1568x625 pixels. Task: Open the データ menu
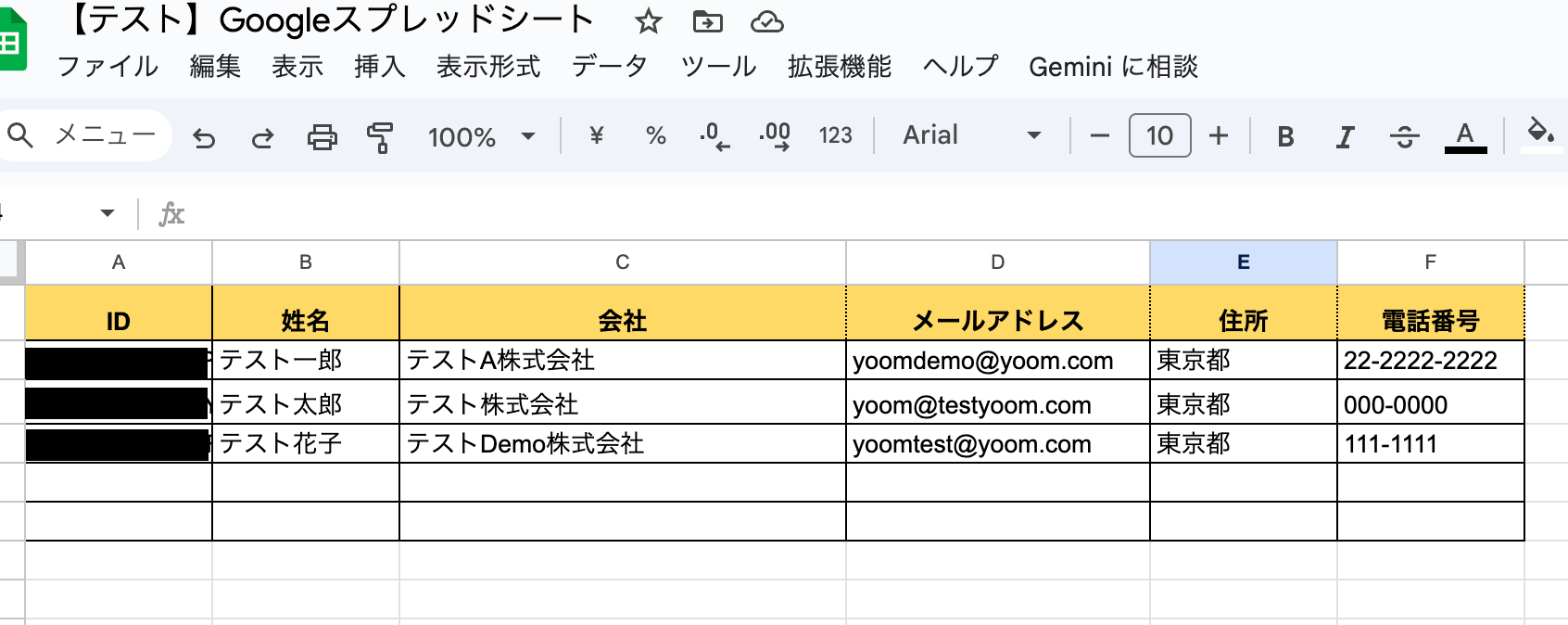point(610,67)
